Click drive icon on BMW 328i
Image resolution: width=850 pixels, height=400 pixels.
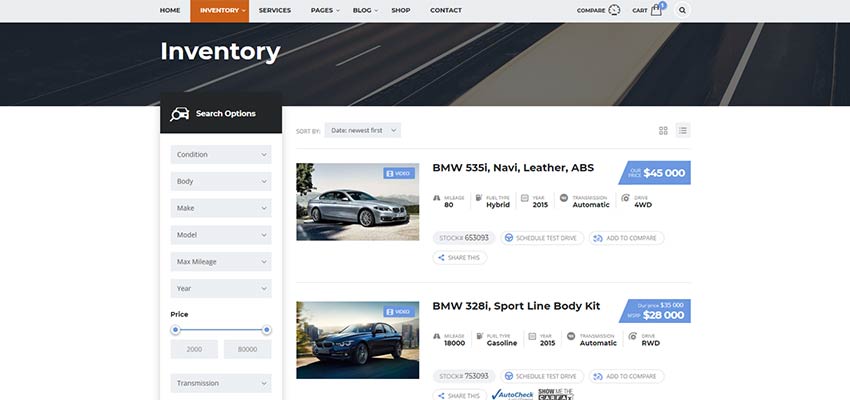[x=633, y=337]
